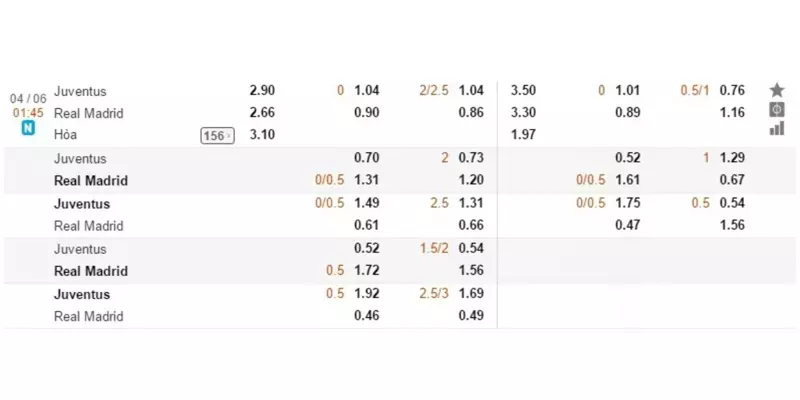Expand the 156 more markets button
800x400 pixels.
pos(217,135)
